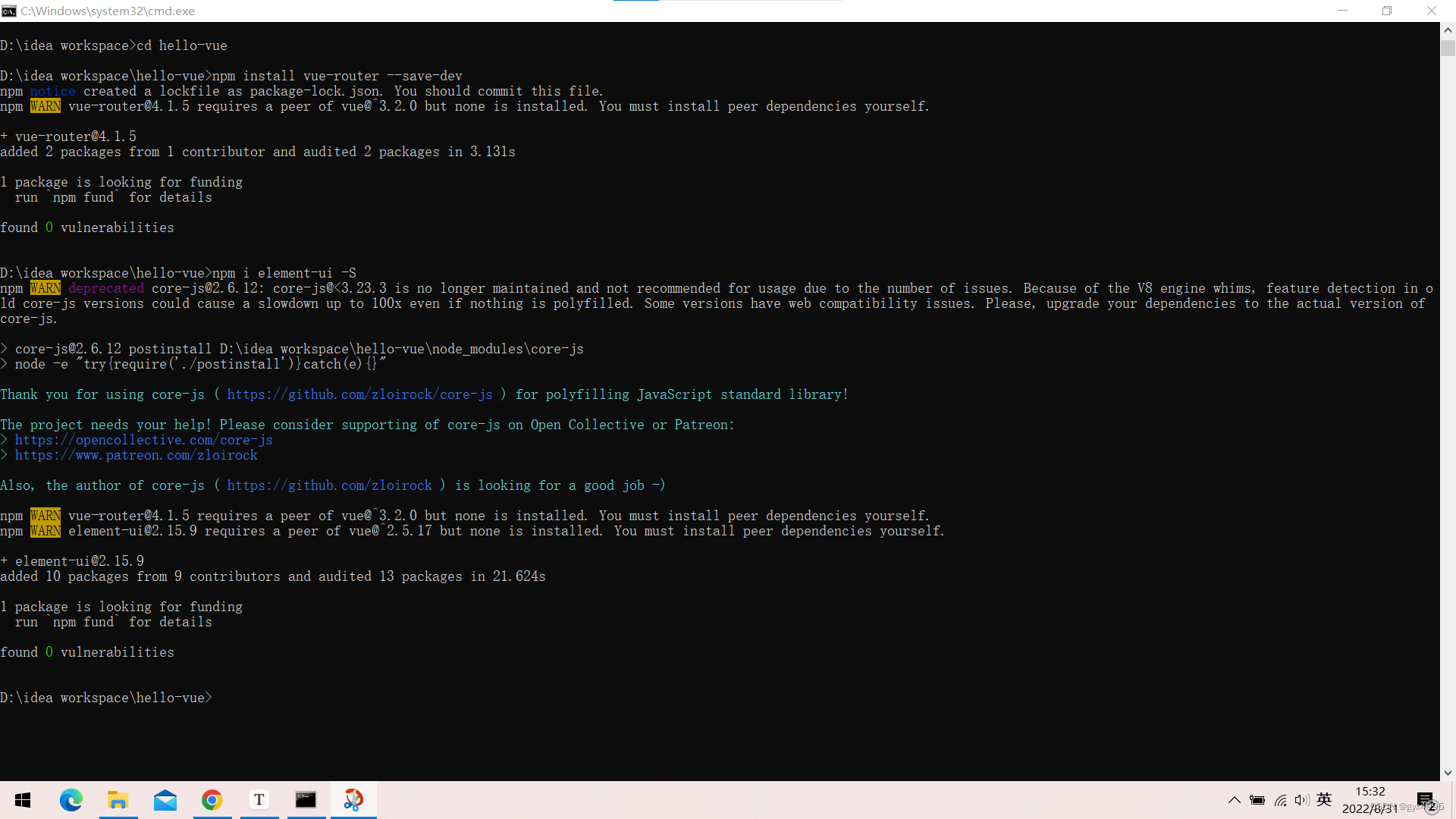This screenshot has width=1456, height=819.
Task: Click the www.patreon.com/zloirock URL
Action: point(136,455)
